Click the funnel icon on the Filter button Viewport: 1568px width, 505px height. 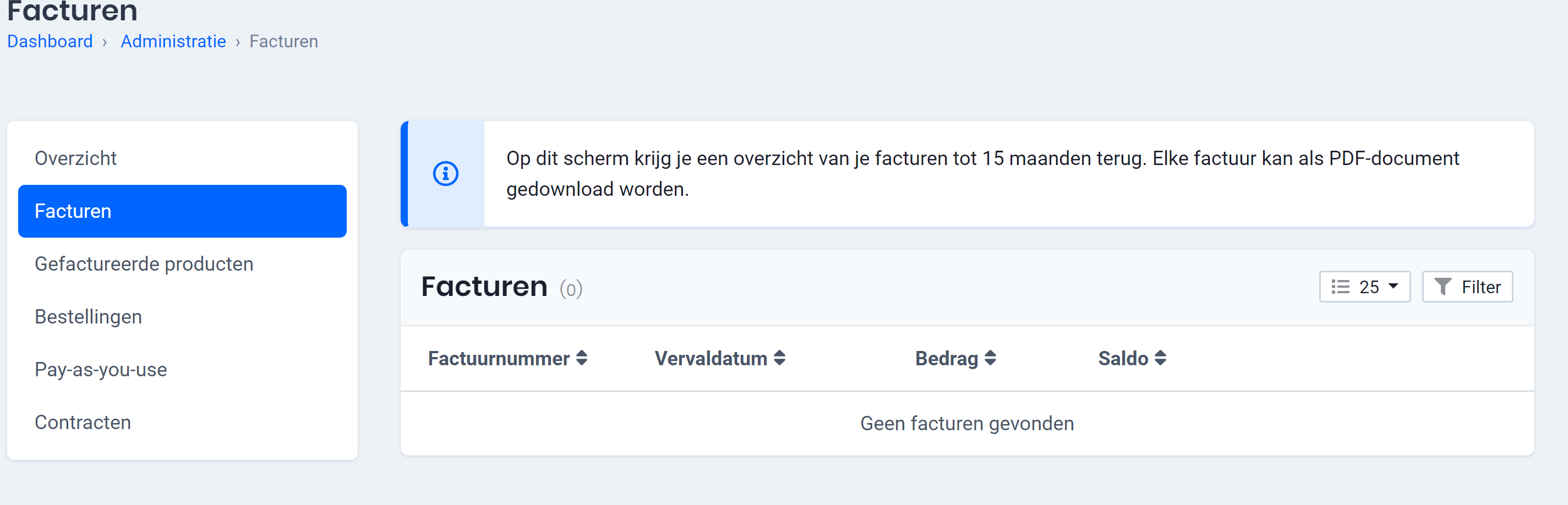[x=1442, y=286]
